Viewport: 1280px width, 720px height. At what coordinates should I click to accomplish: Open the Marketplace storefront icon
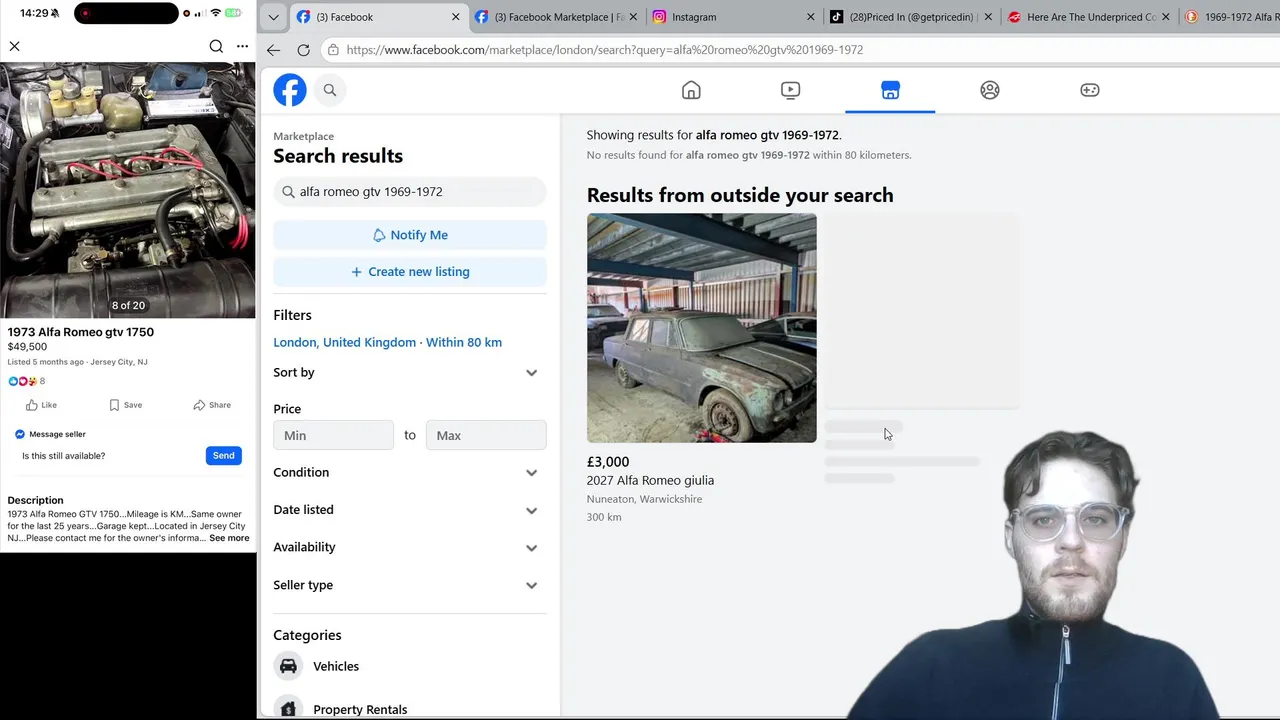click(890, 90)
